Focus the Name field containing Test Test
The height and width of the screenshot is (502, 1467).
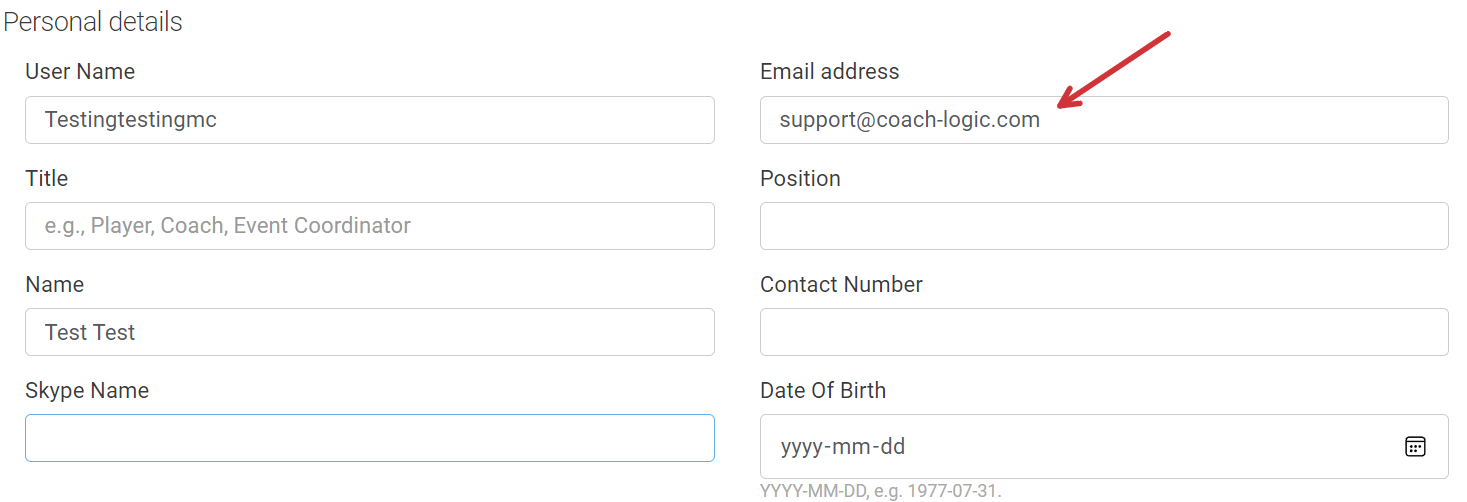tap(370, 332)
